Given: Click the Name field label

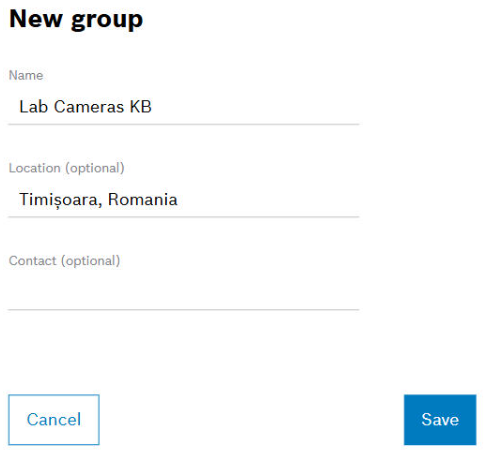Looking at the screenshot, I should tap(26, 75).
